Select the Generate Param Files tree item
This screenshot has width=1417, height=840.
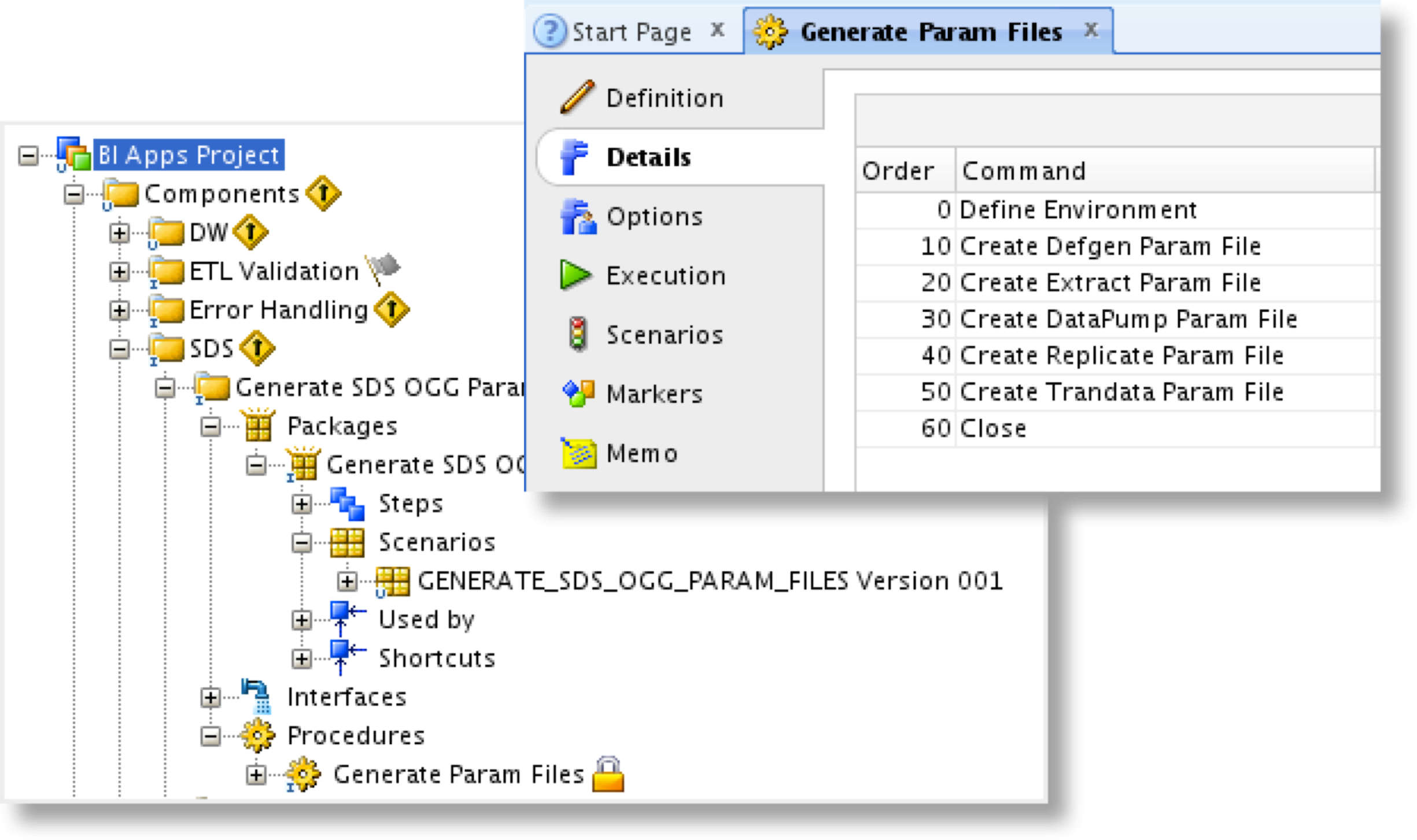tap(459, 774)
